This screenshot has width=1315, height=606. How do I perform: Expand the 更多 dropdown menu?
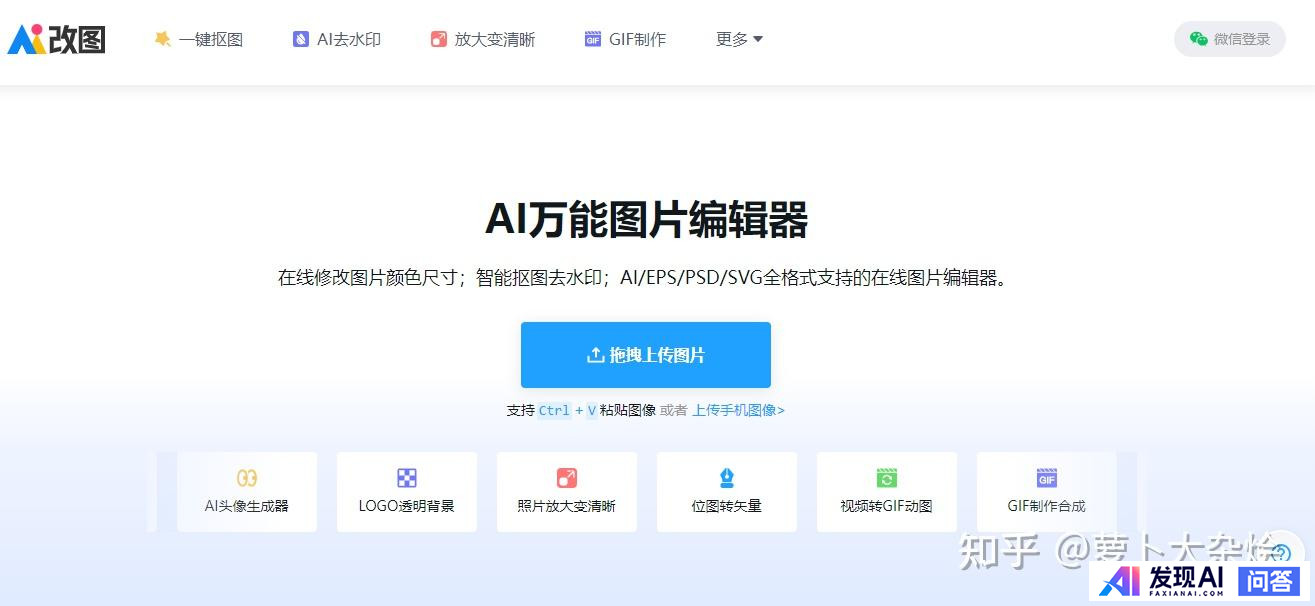739,39
